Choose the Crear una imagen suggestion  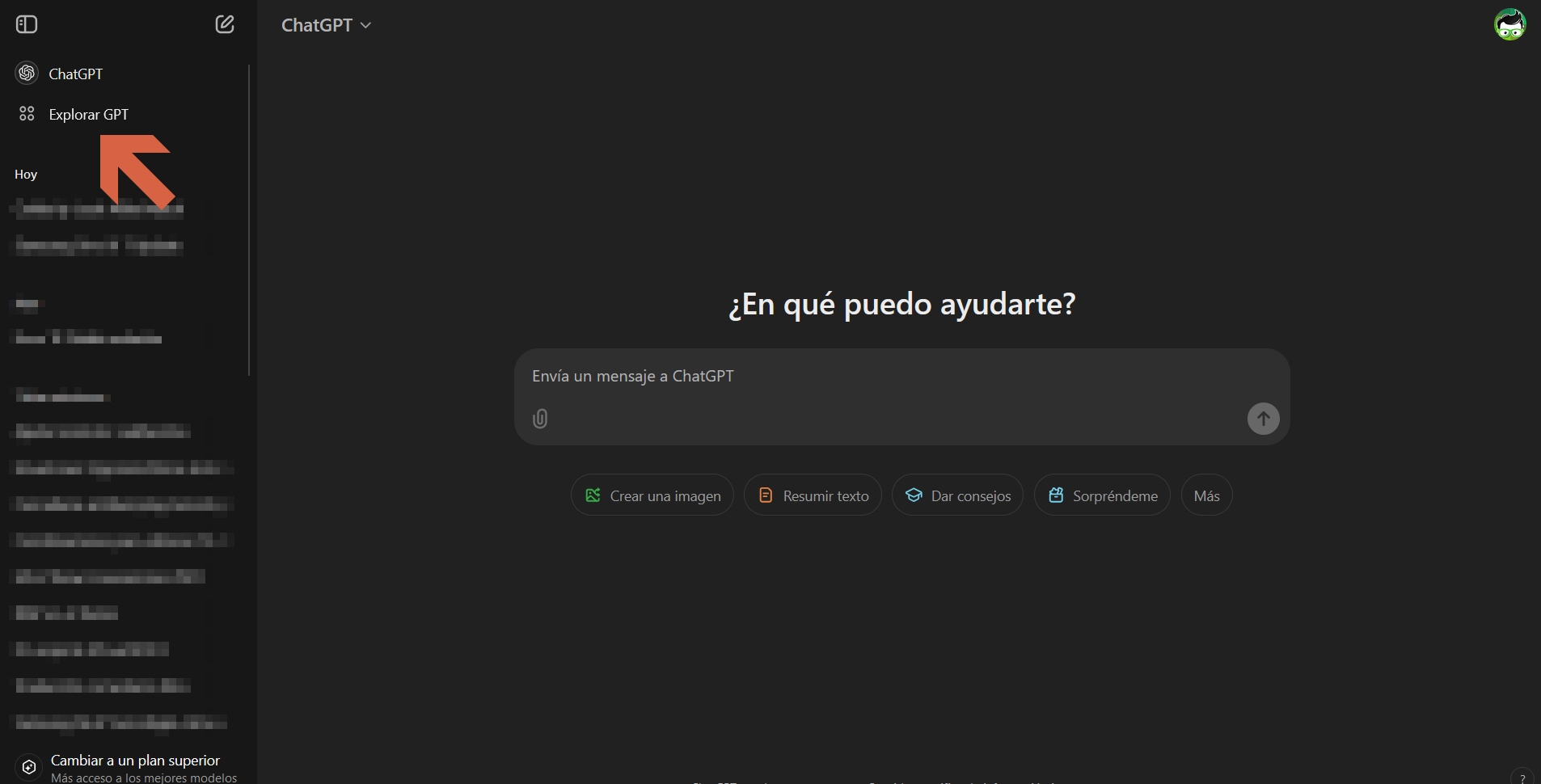(x=652, y=495)
